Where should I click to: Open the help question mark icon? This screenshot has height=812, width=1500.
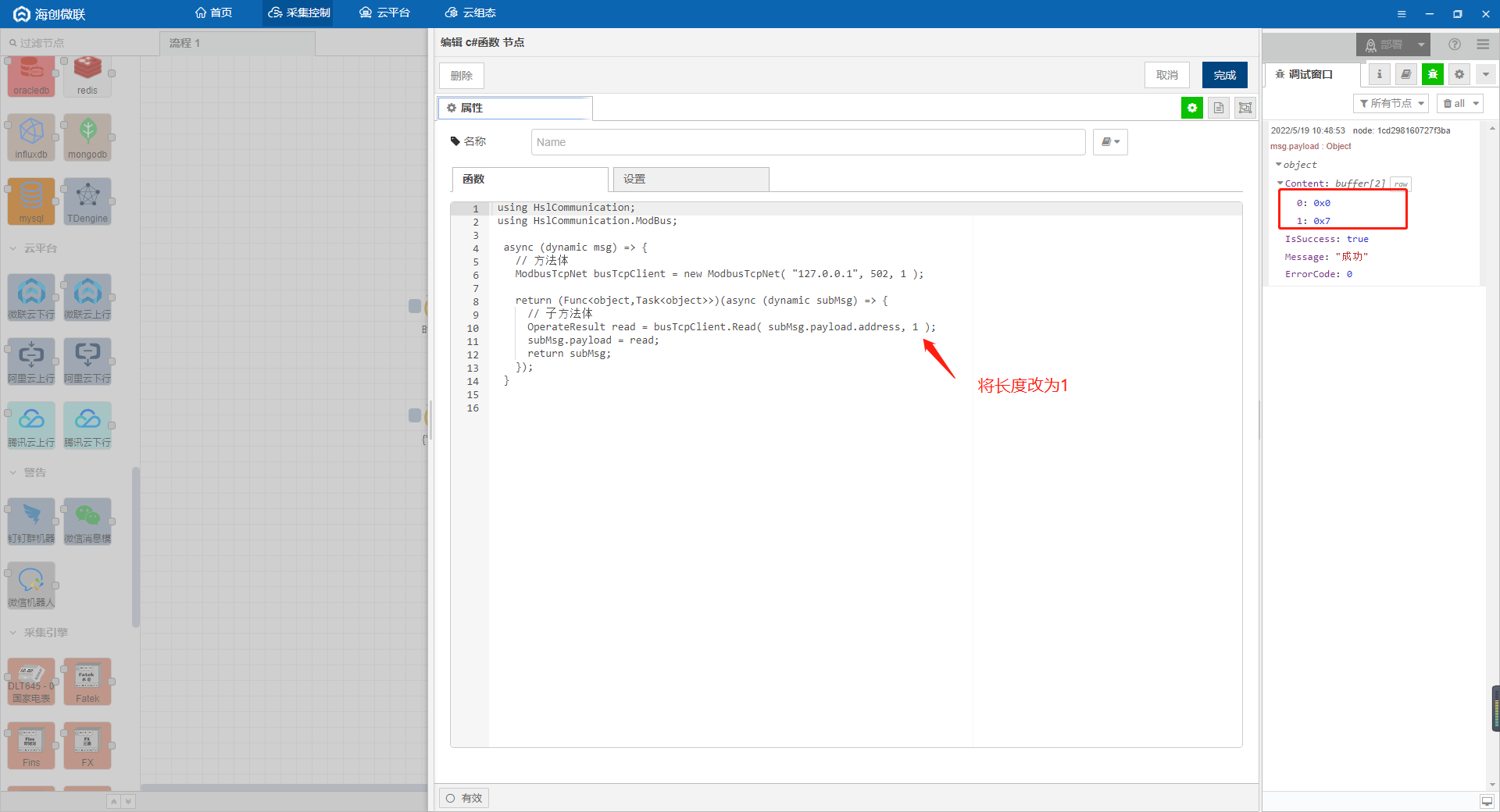(1454, 45)
